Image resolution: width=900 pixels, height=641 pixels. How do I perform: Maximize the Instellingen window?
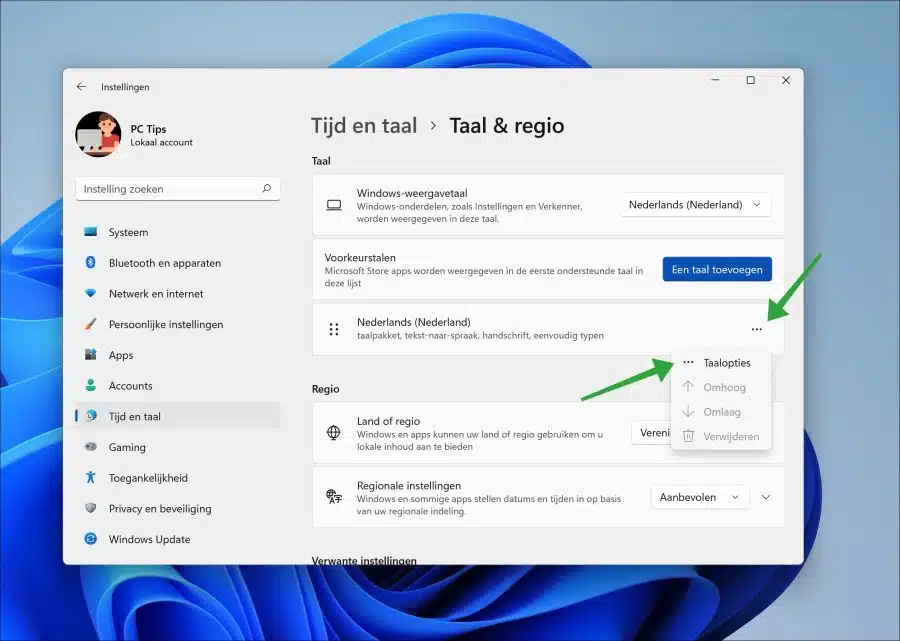click(750, 80)
